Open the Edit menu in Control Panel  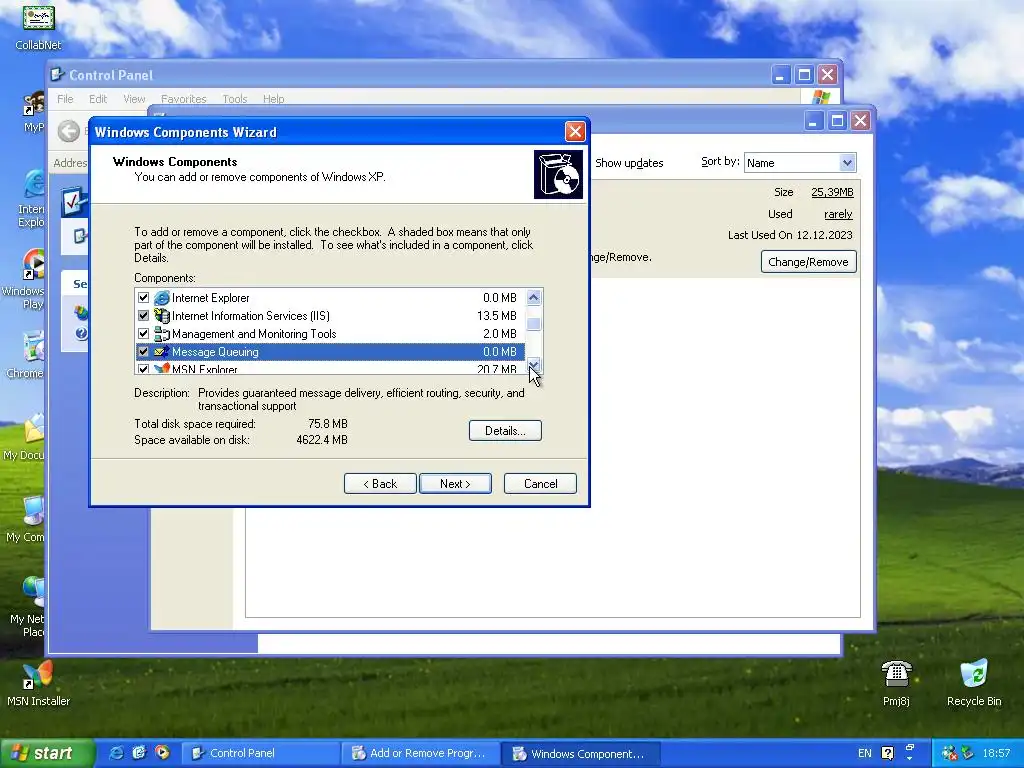tap(98, 99)
